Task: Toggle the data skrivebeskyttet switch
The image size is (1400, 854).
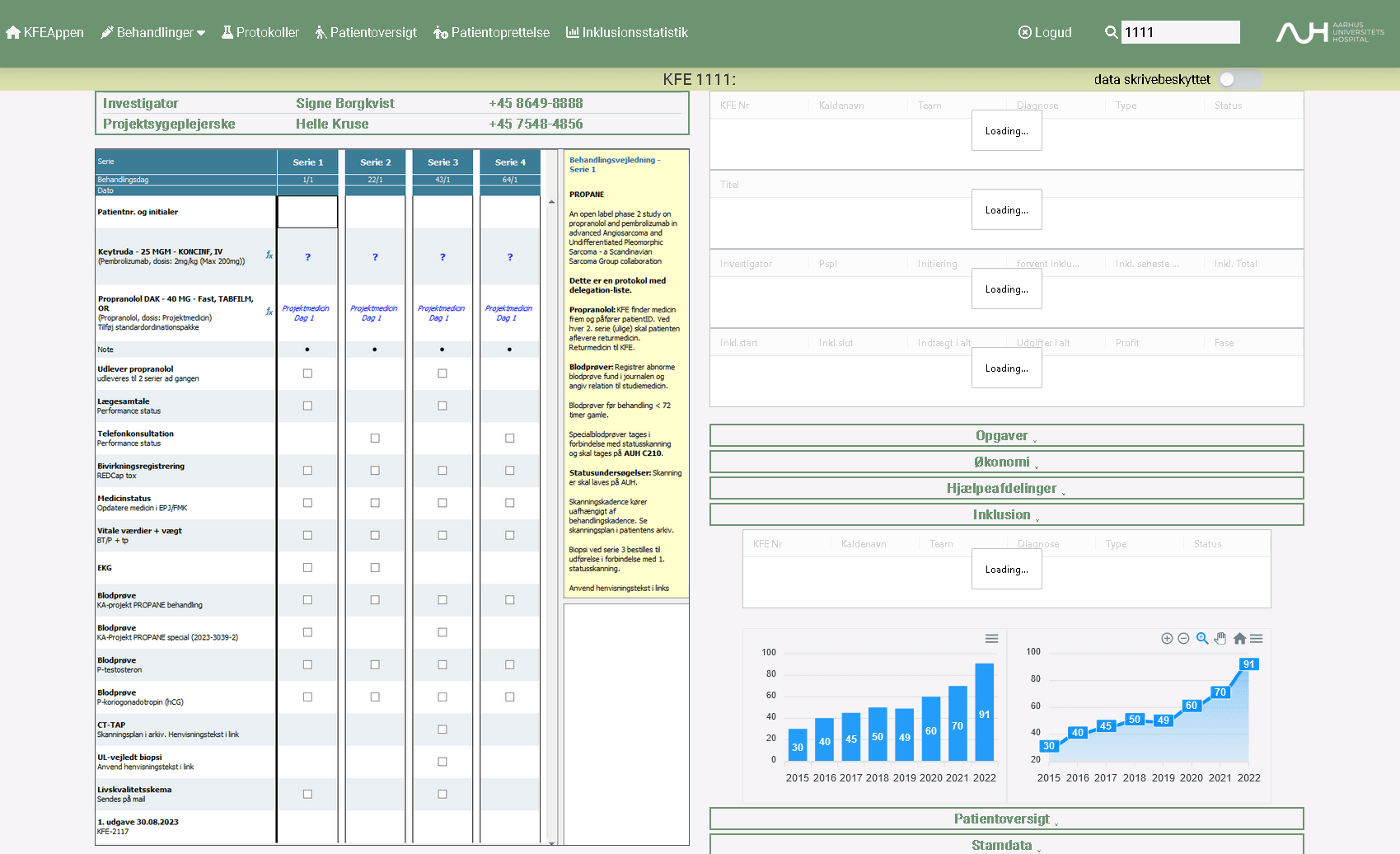Action: click(1240, 79)
